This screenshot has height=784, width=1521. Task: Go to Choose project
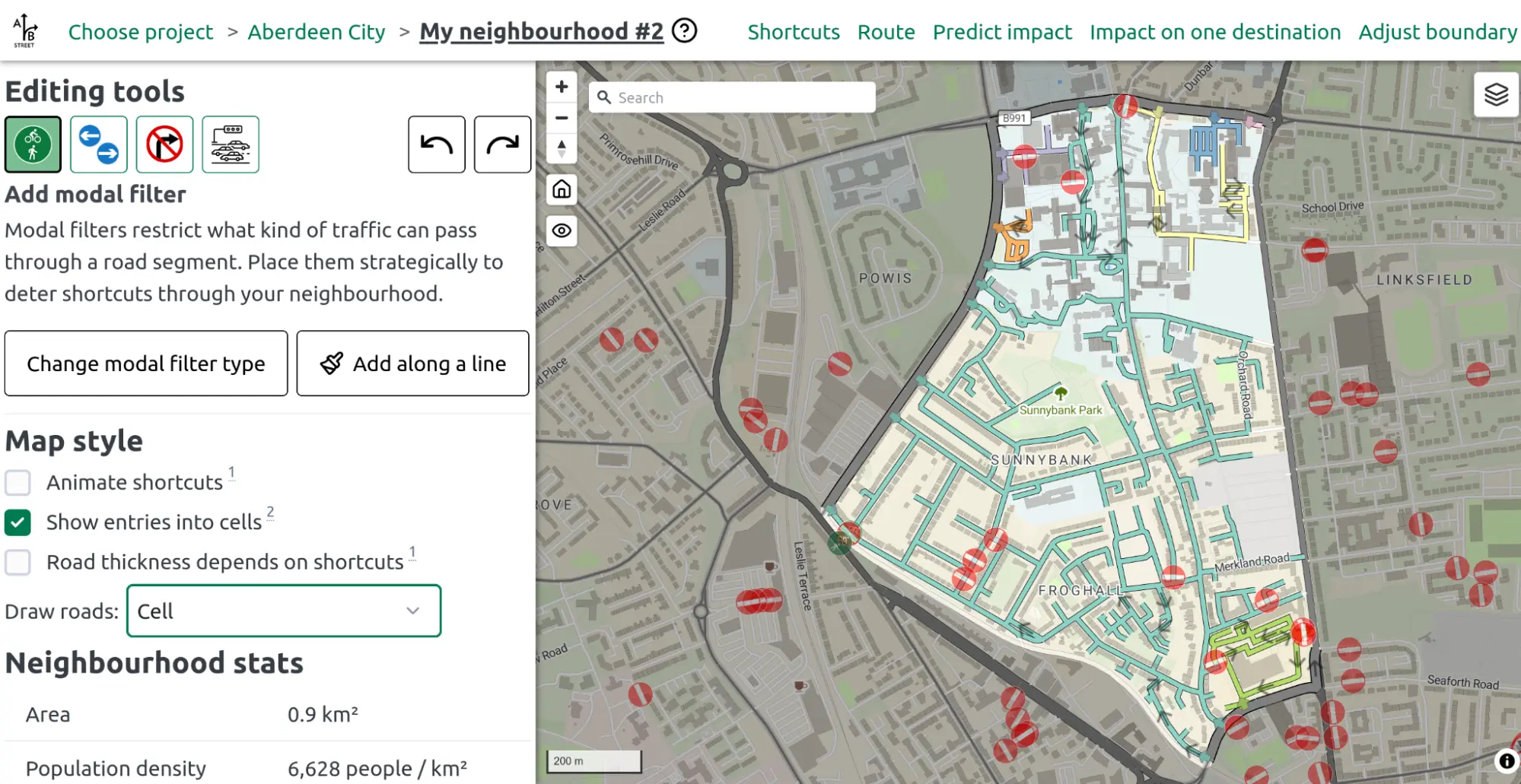pos(141,32)
